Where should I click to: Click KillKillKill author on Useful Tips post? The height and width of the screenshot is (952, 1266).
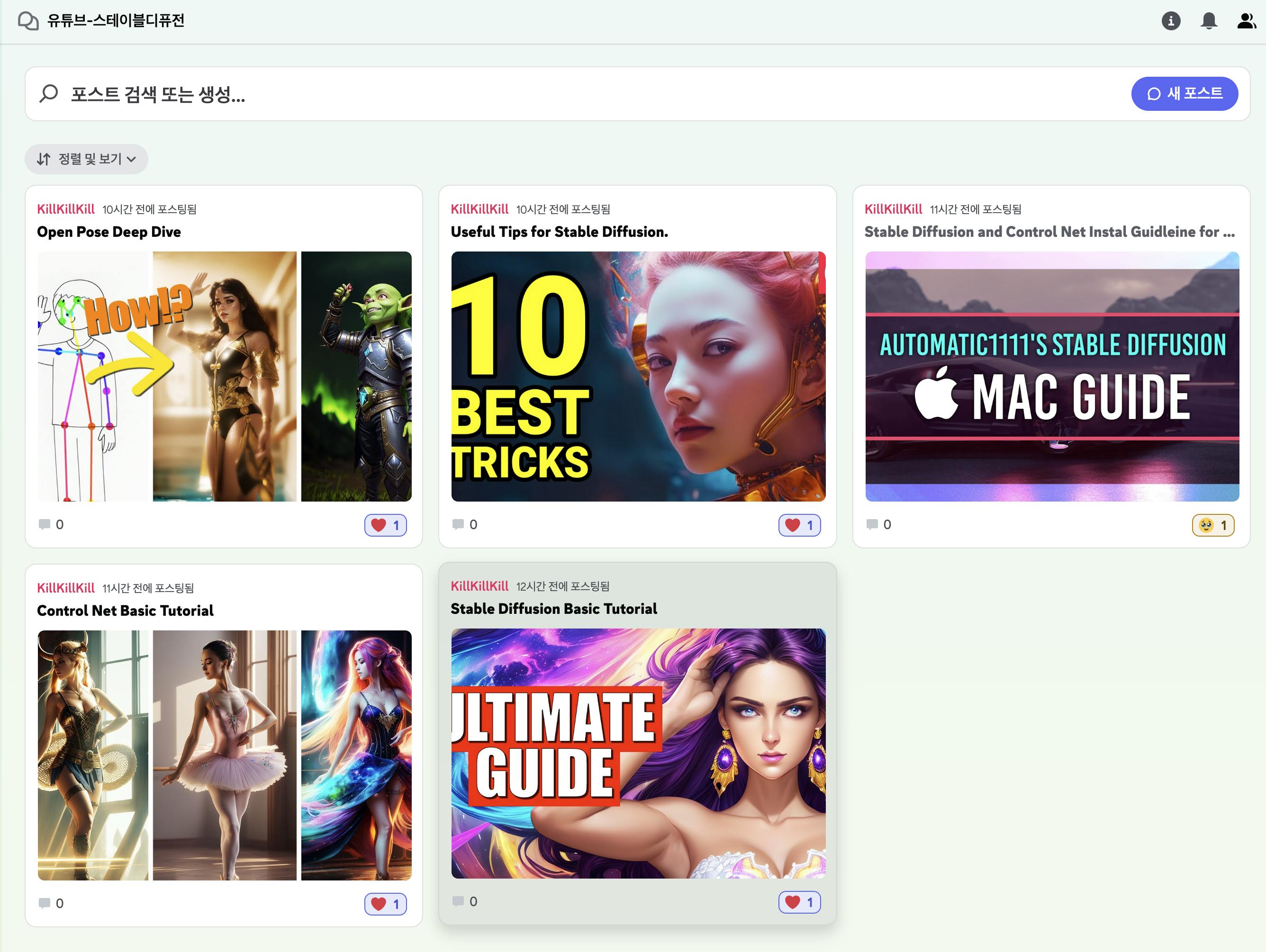(x=479, y=209)
